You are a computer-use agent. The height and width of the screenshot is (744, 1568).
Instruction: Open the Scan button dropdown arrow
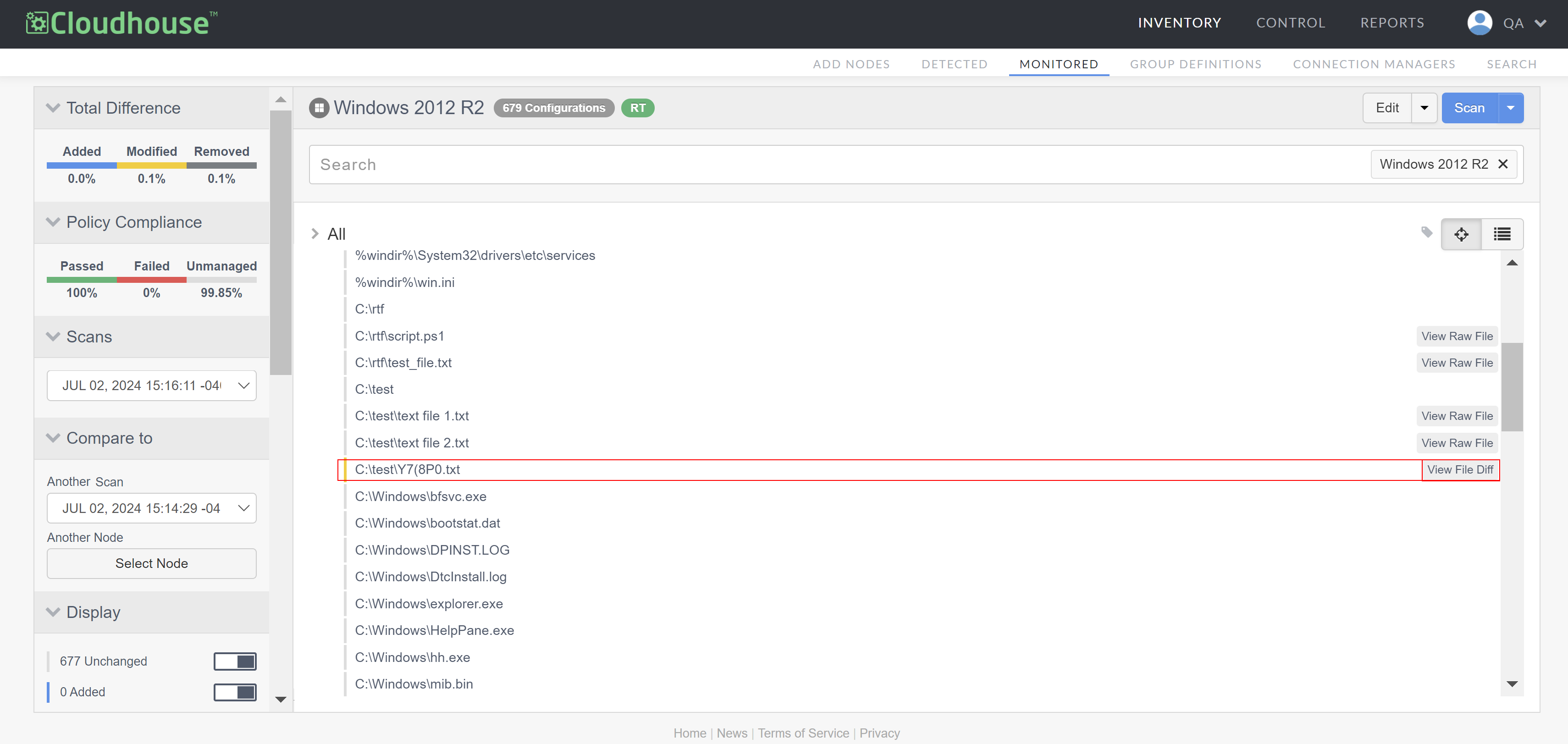(1511, 108)
